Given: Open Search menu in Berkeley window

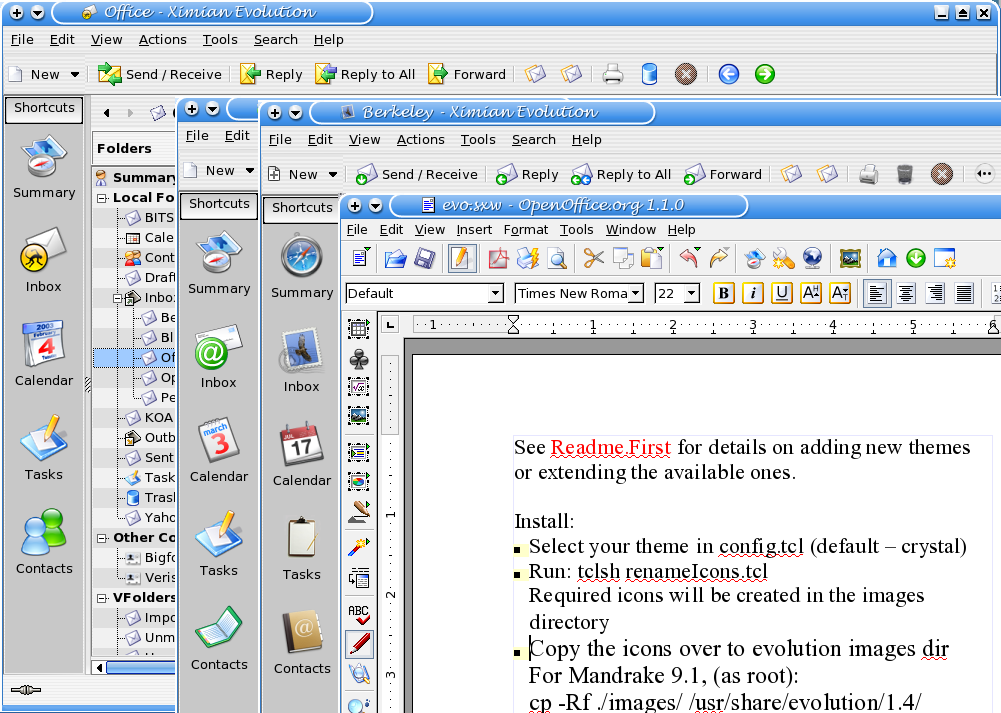Looking at the screenshot, I should pyautogui.click(x=534, y=140).
